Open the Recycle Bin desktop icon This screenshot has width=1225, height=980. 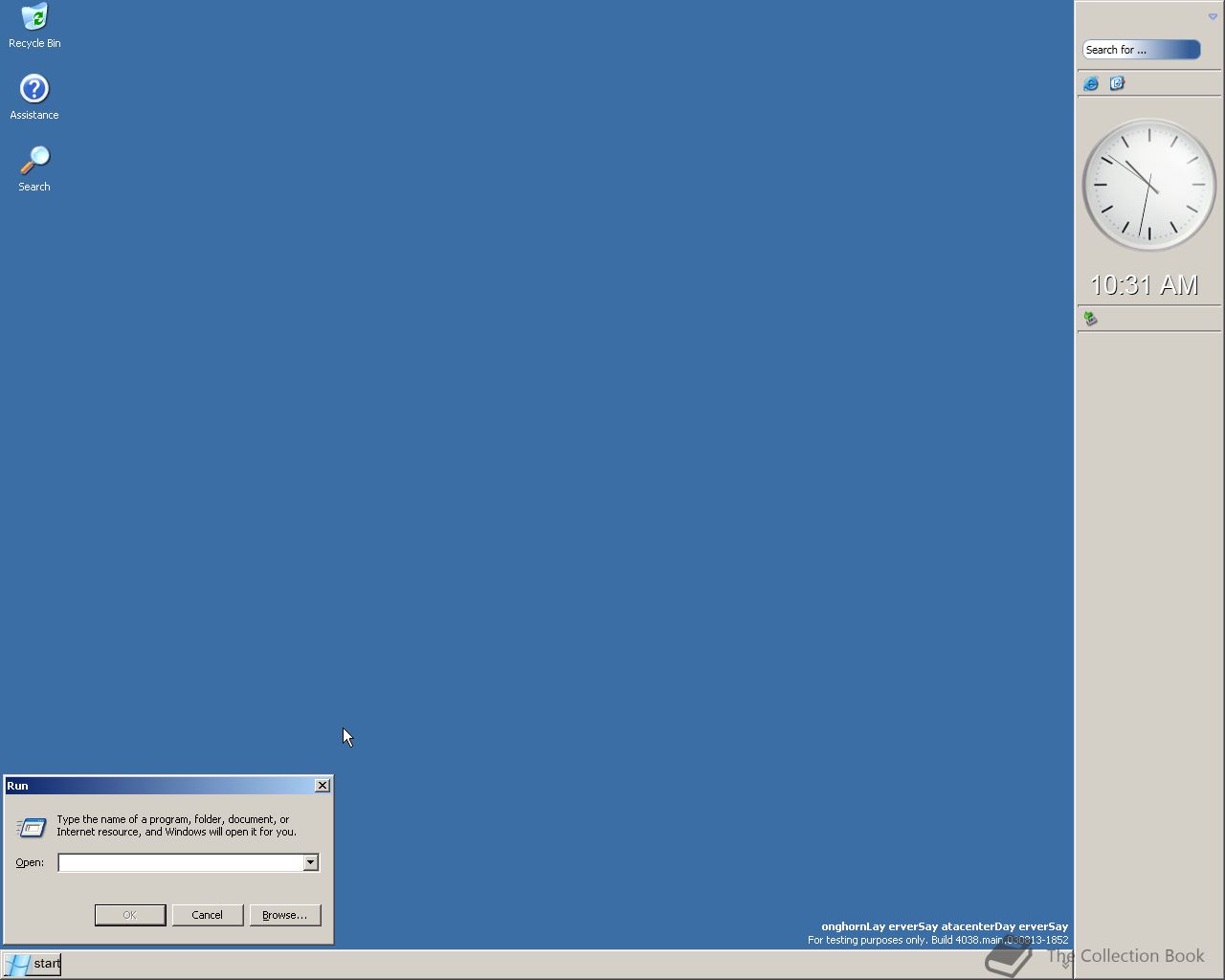tap(34, 26)
